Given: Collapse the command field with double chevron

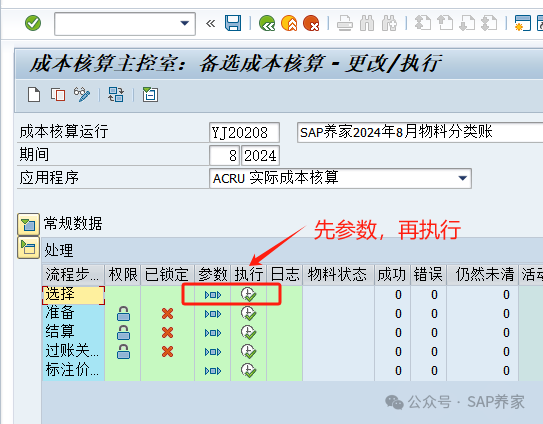Looking at the screenshot, I should [x=210, y=24].
